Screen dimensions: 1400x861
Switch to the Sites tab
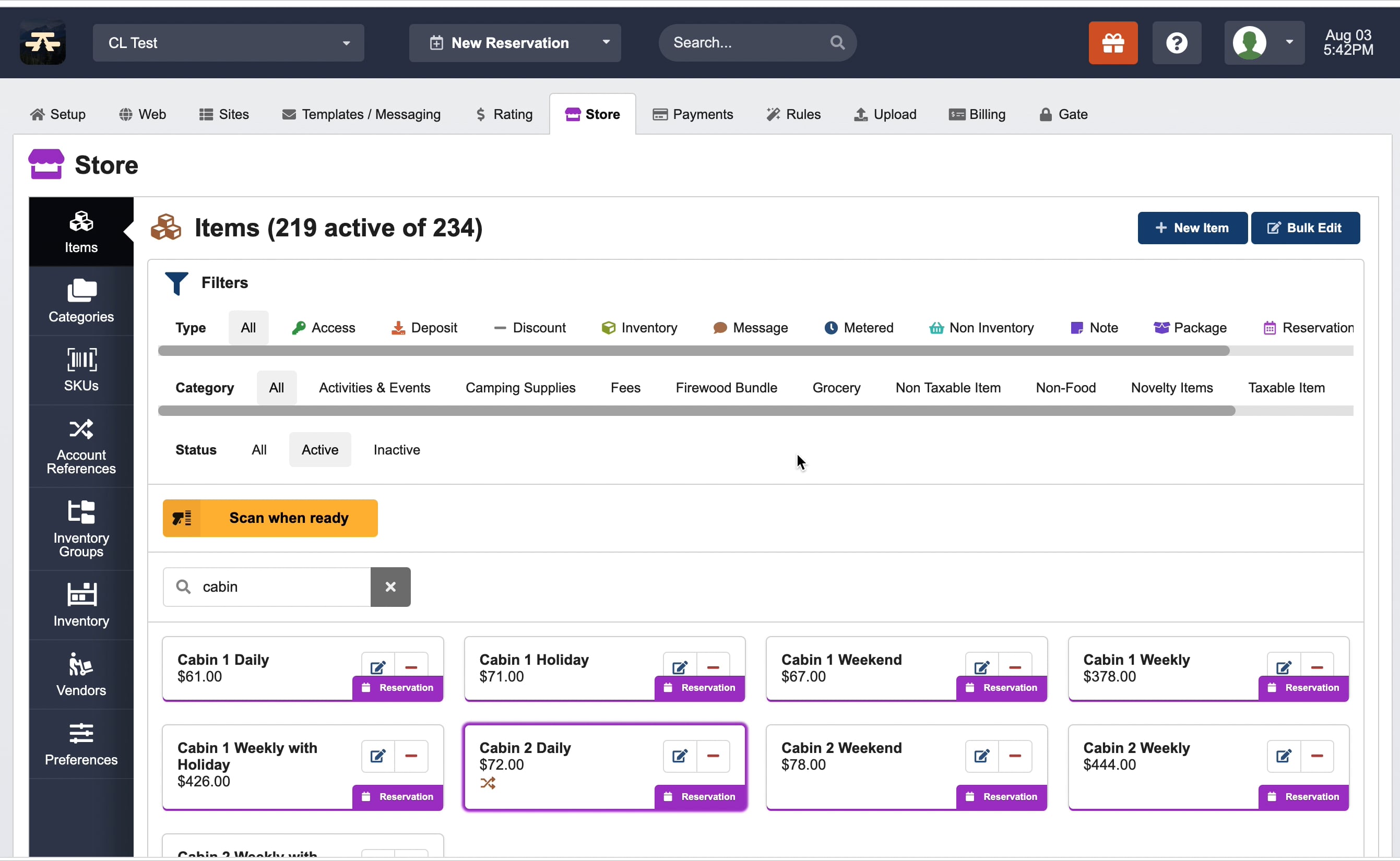point(224,114)
